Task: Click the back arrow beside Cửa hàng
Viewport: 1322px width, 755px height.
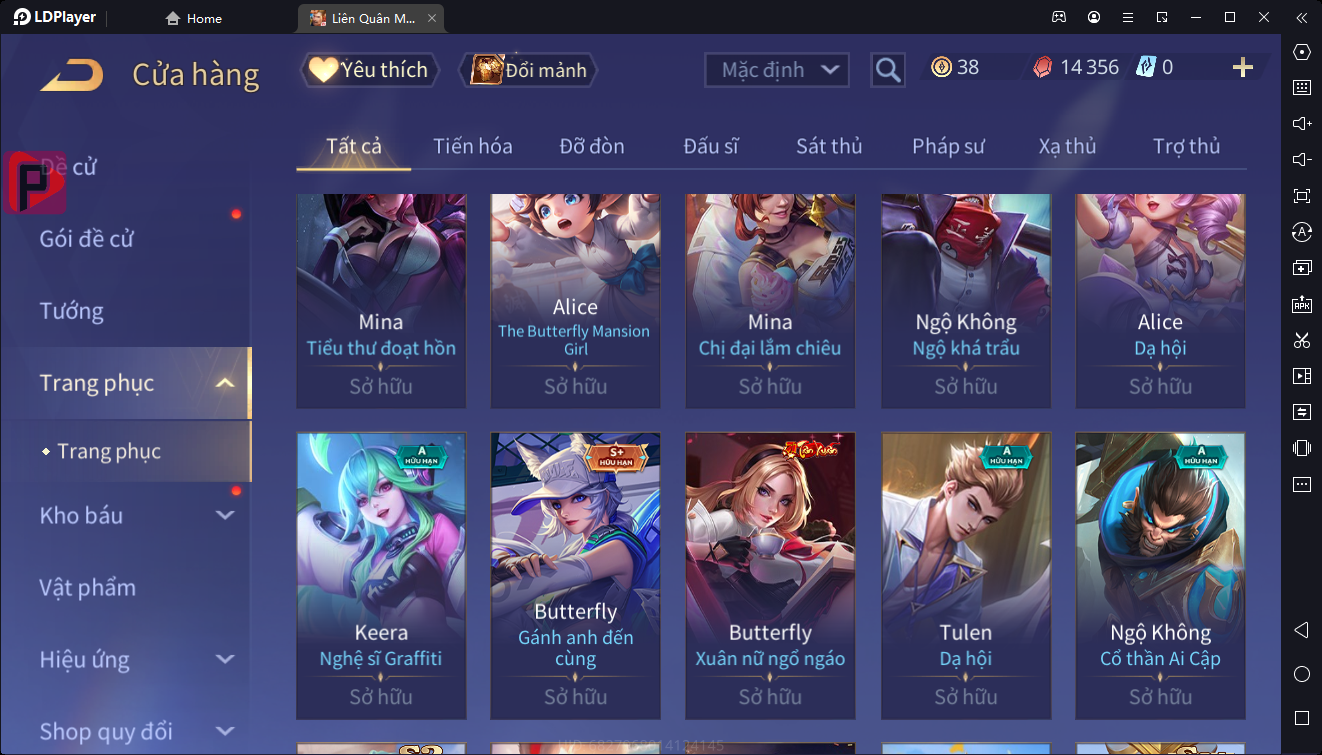Action: point(72,75)
